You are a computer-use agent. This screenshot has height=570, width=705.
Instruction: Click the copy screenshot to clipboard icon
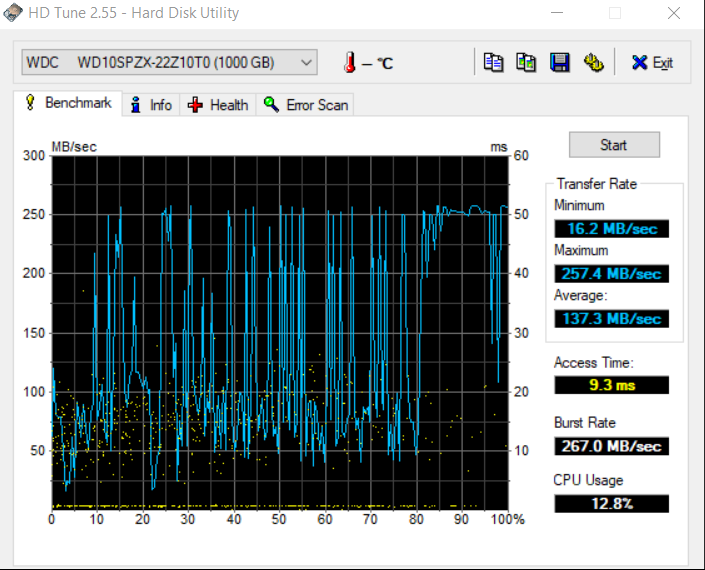526,62
